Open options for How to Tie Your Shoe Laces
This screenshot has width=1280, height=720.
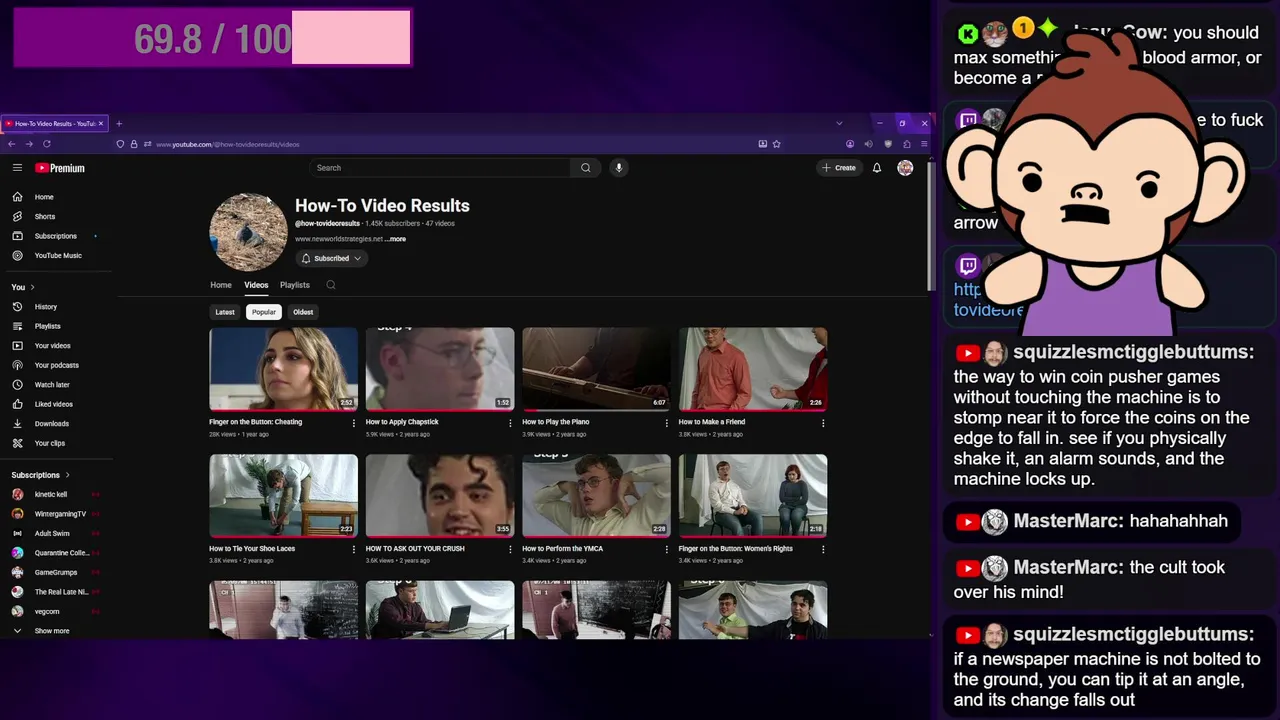coord(353,549)
